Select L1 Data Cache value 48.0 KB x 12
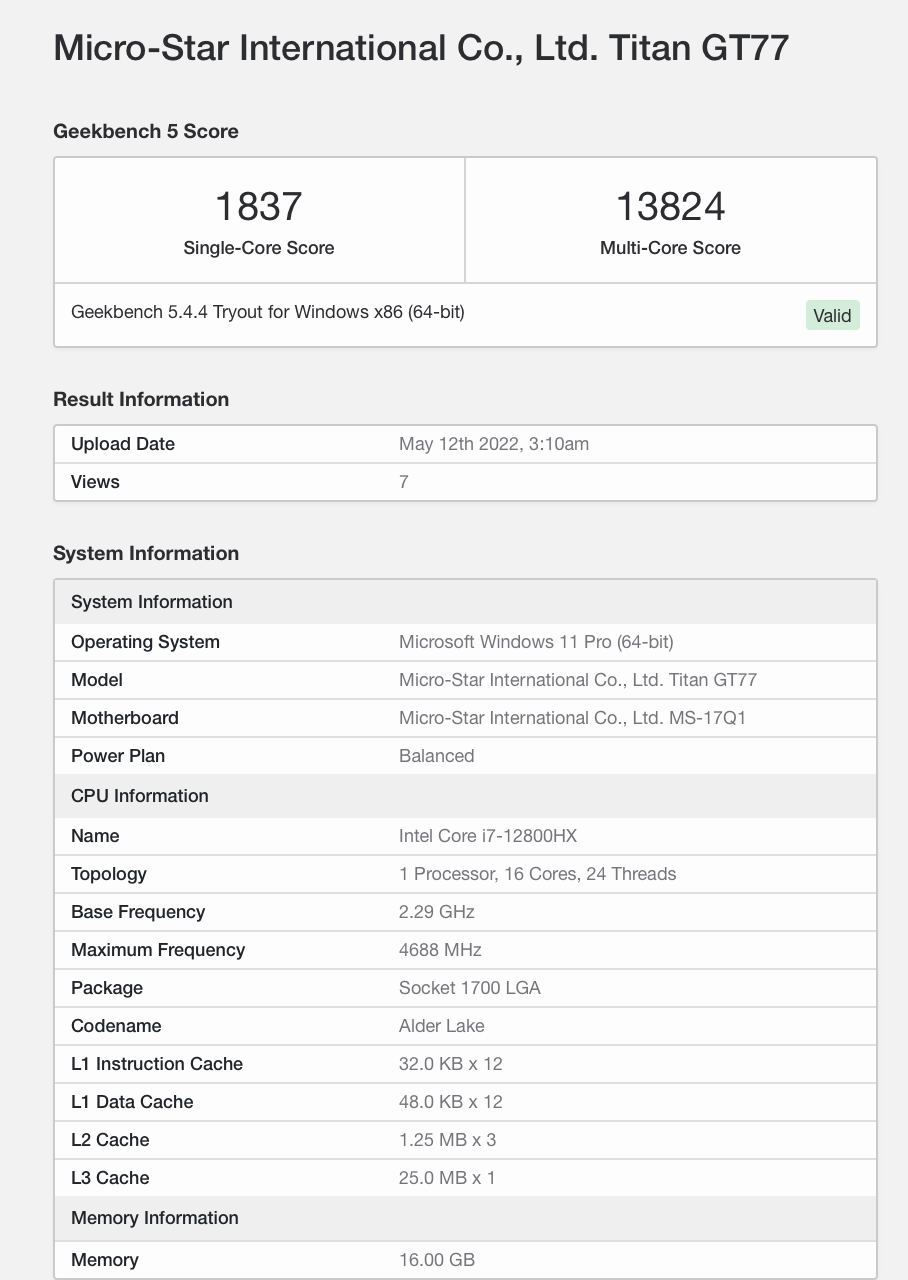The image size is (908, 1280). click(x=451, y=1102)
